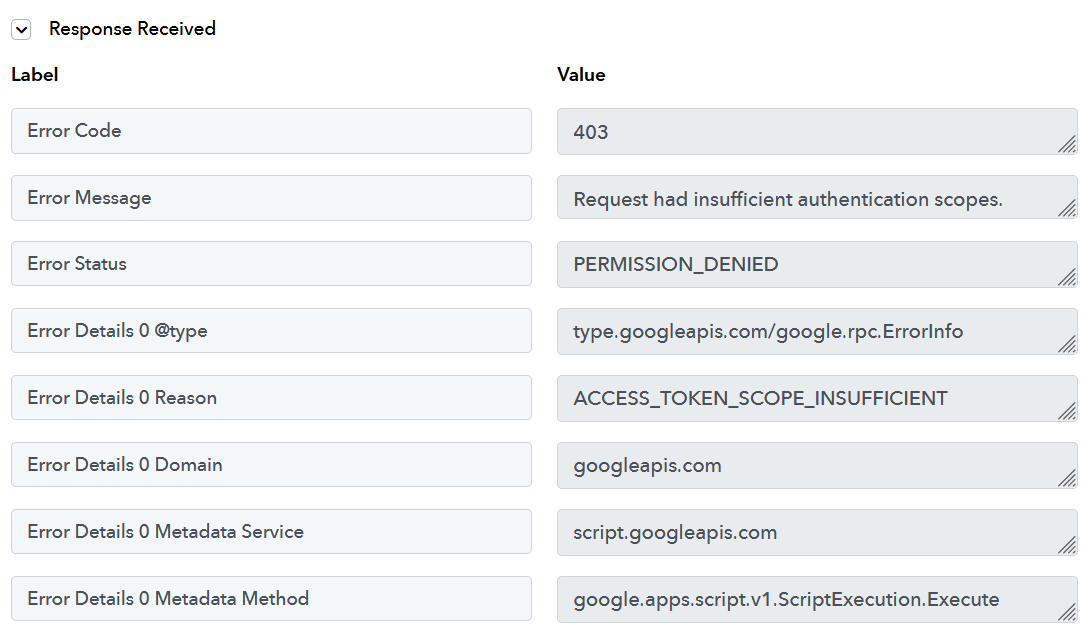Click resize grip on script.googleapis.com box

tap(1068, 545)
